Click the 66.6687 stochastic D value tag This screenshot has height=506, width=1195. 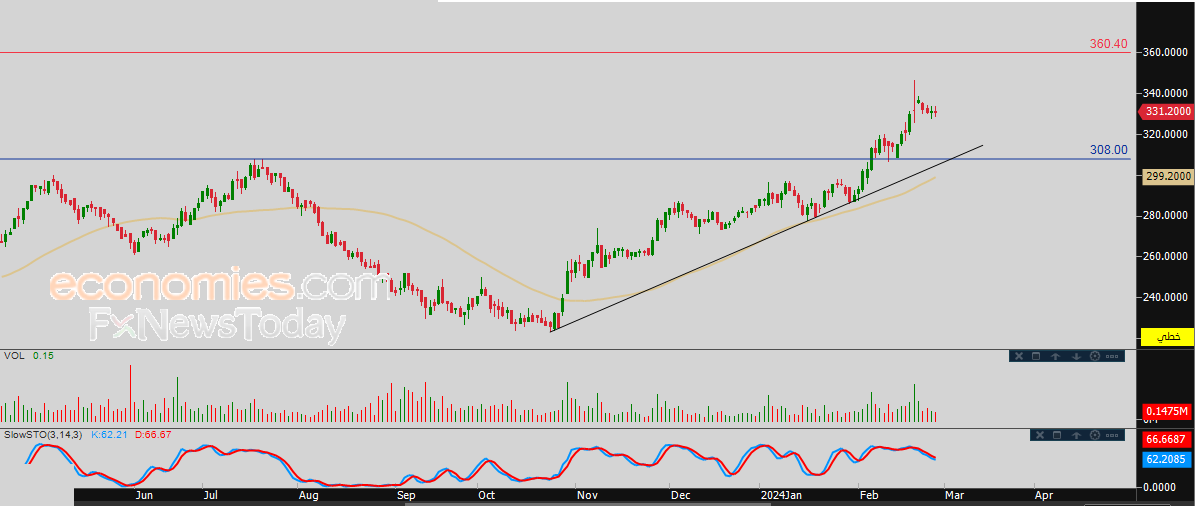[1167, 440]
